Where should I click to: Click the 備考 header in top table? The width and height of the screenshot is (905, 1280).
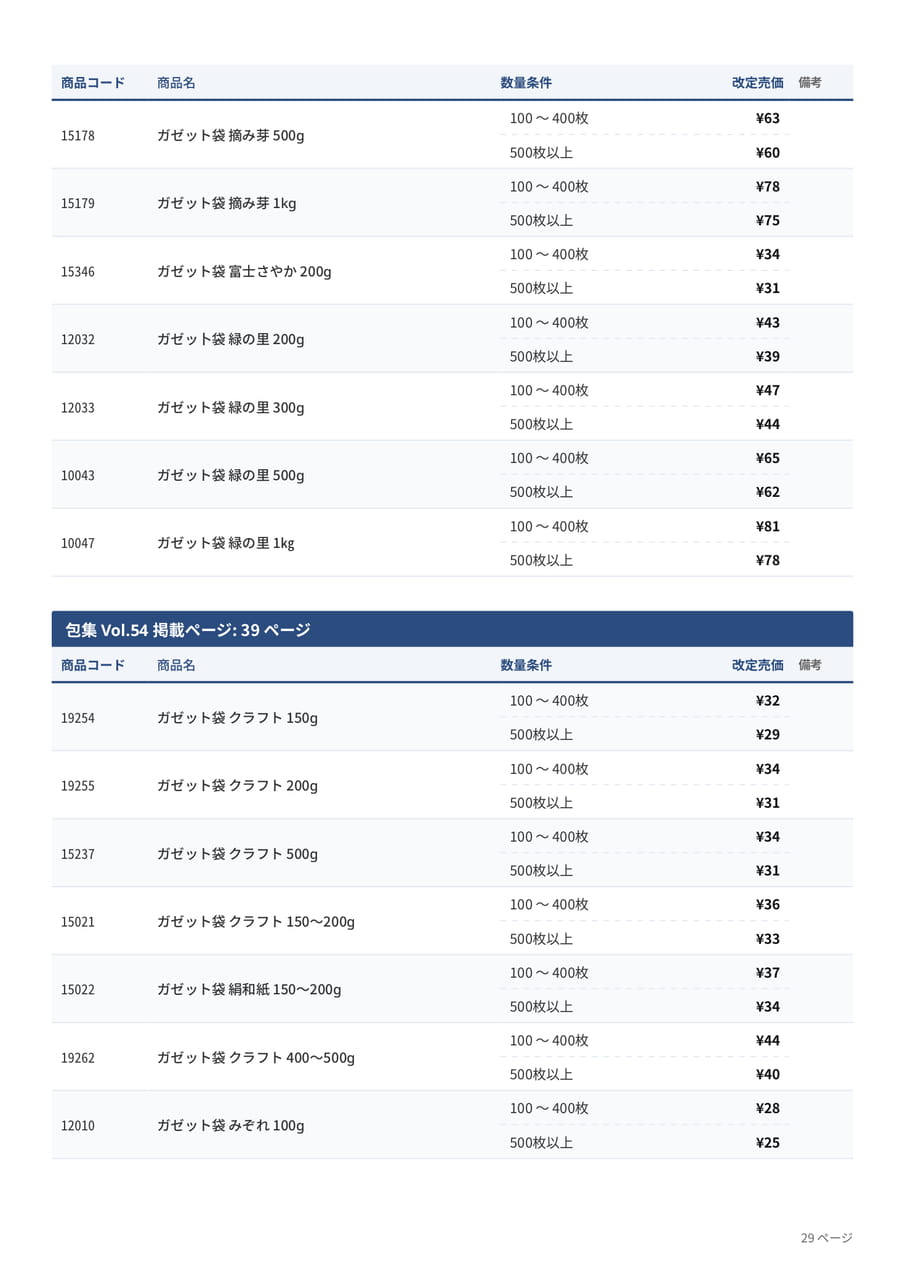tap(810, 83)
